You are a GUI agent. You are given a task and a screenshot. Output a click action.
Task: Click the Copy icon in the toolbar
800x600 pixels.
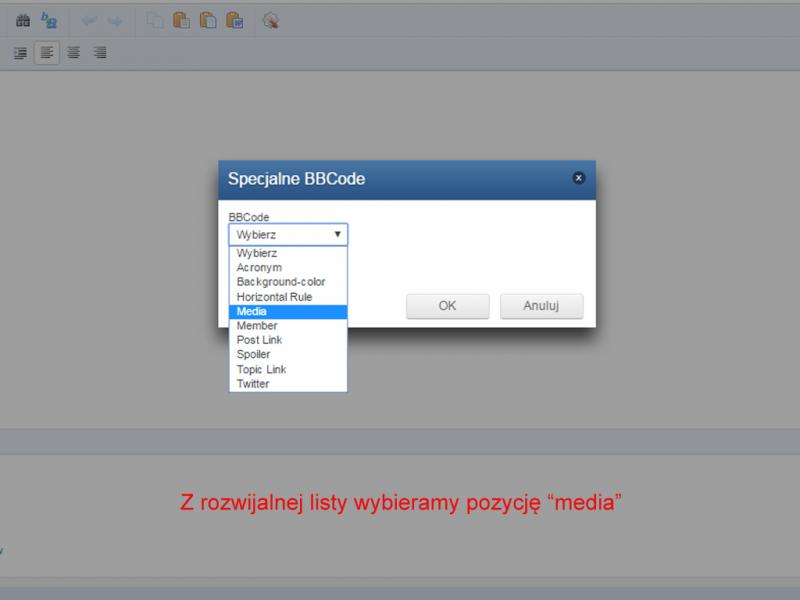coord(155,20)
